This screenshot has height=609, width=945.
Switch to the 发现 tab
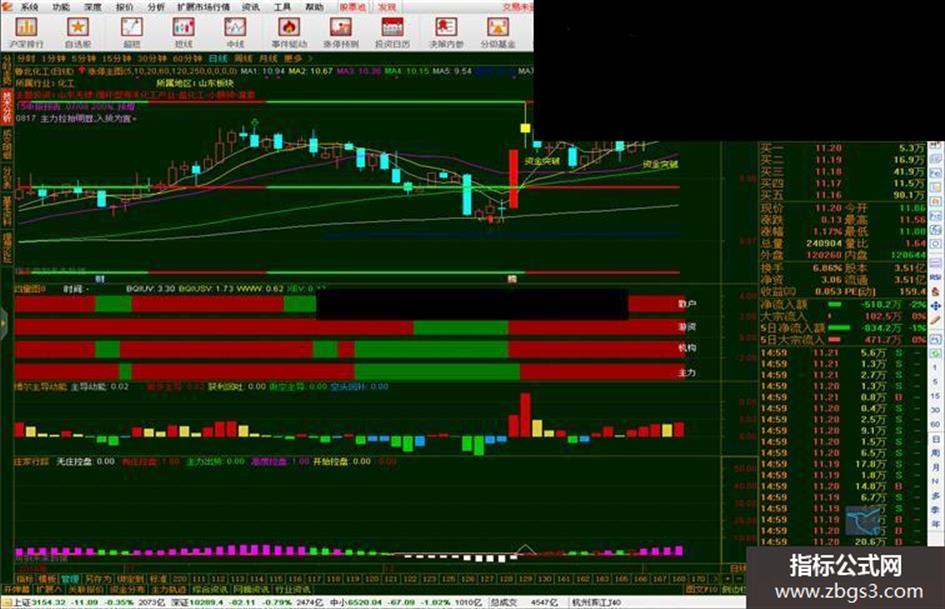click(387, 7)
